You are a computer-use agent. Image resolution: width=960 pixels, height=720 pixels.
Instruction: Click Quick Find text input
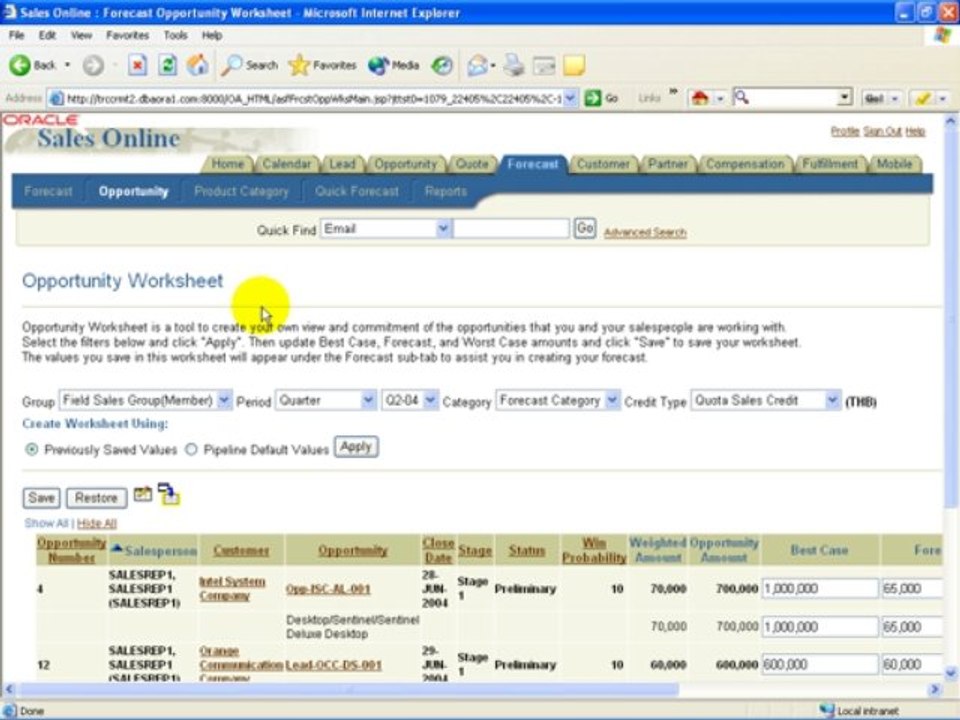511,228
